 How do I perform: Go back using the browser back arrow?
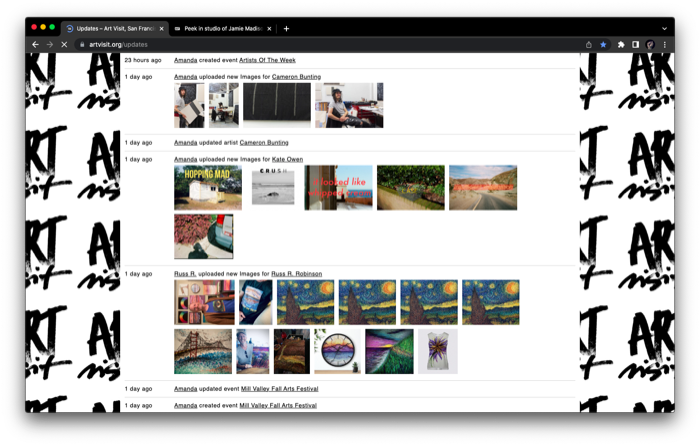(35, 45)
